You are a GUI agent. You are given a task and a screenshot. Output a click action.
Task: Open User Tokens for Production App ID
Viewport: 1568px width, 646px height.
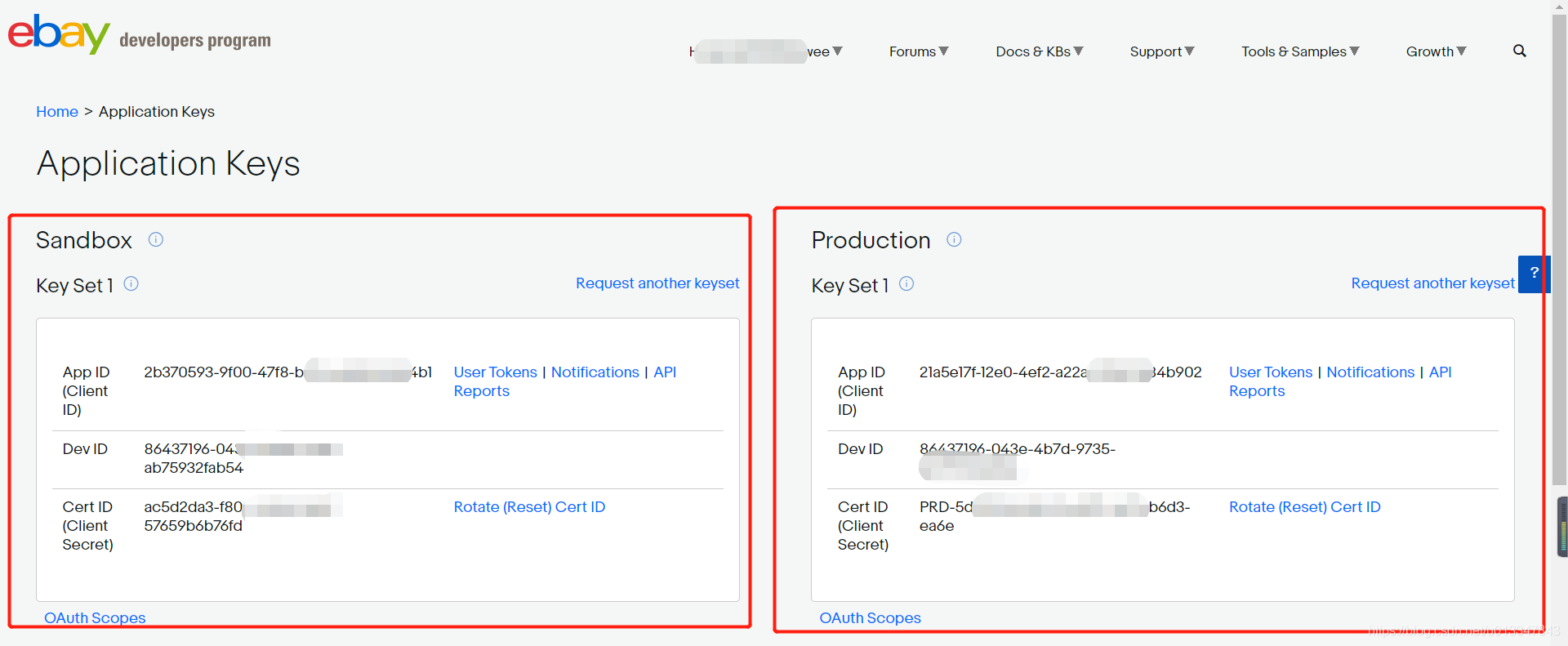1271,372
